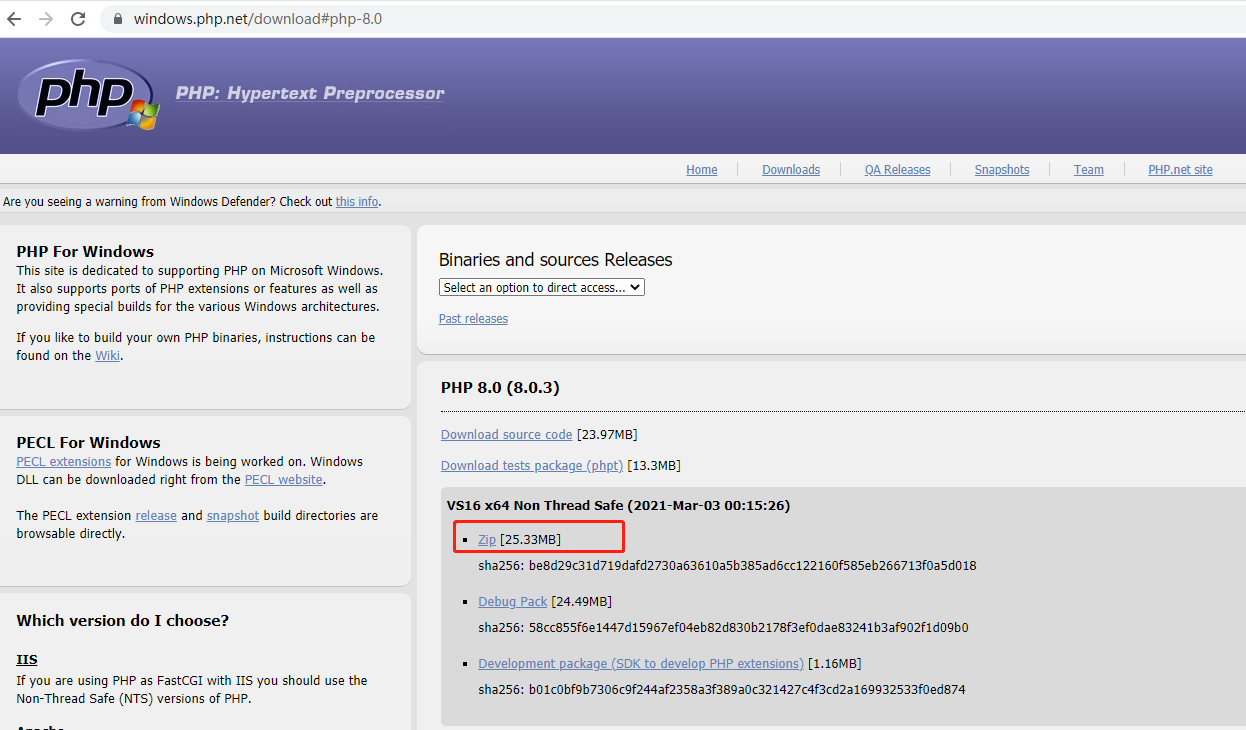Open the Home navigation link
The width and height of the screenshot is (1246, 730).
(702, 170)
